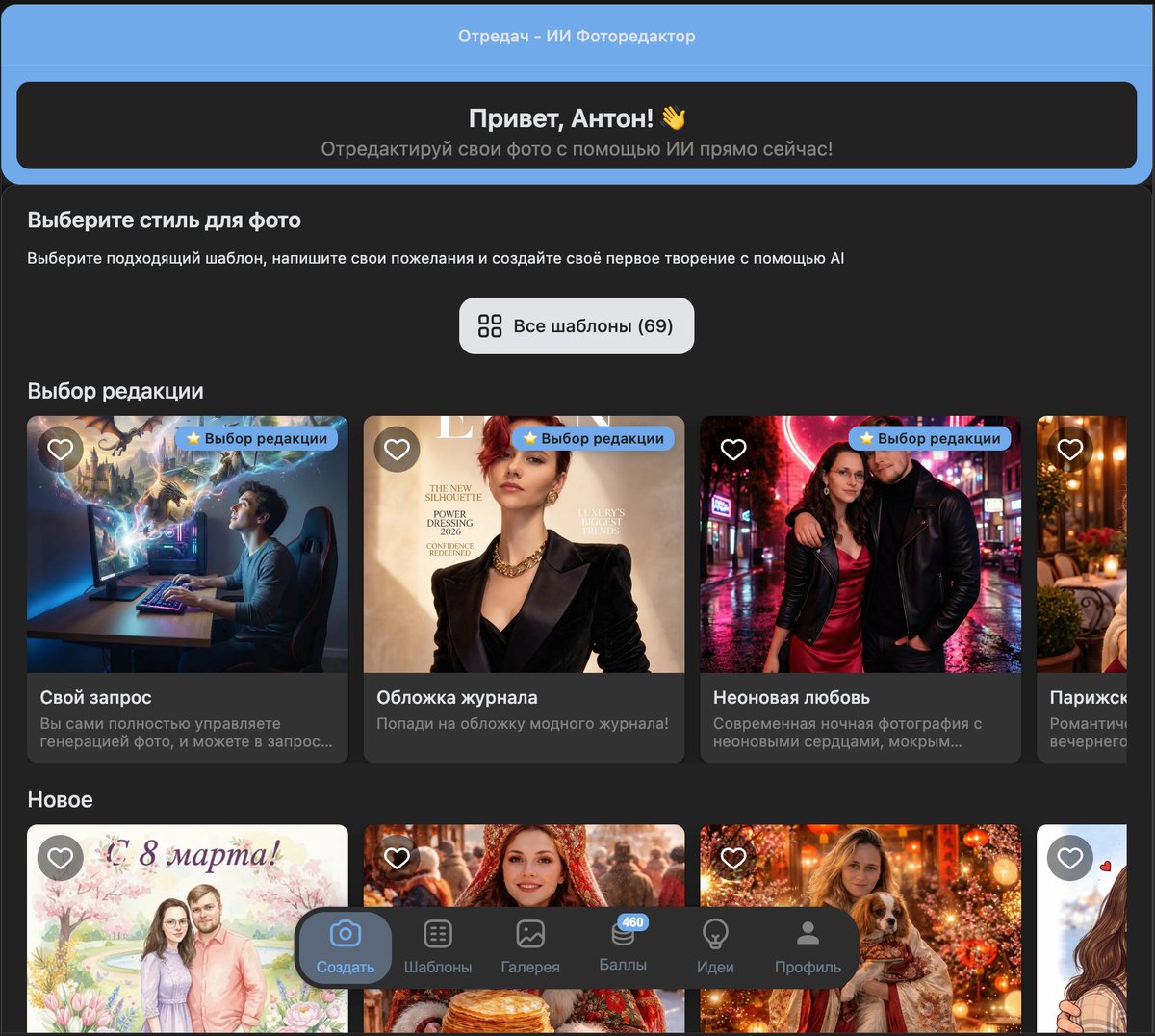Image resolution: width=1155 pixels, height=1036 pixels.
Task: Open the Неоновая любовь template image
Action: tap(860, 544)
